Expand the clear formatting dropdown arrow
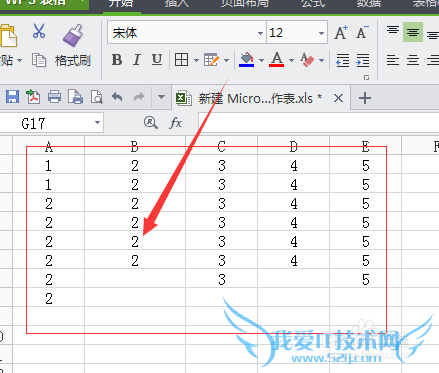The width and height of the screenshot is (439, 373). [321, 60]
